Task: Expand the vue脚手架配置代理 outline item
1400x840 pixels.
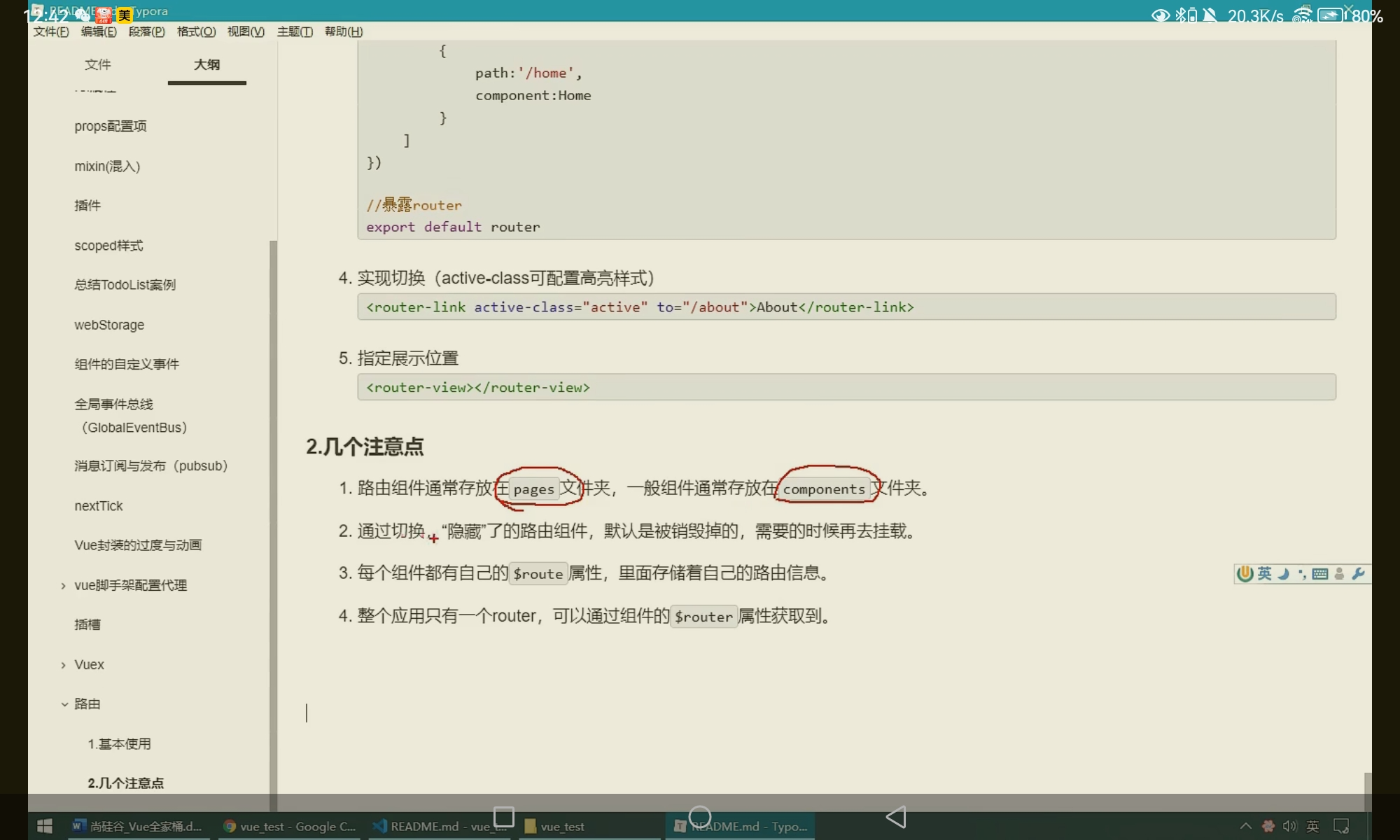Action: pos(63,586)
